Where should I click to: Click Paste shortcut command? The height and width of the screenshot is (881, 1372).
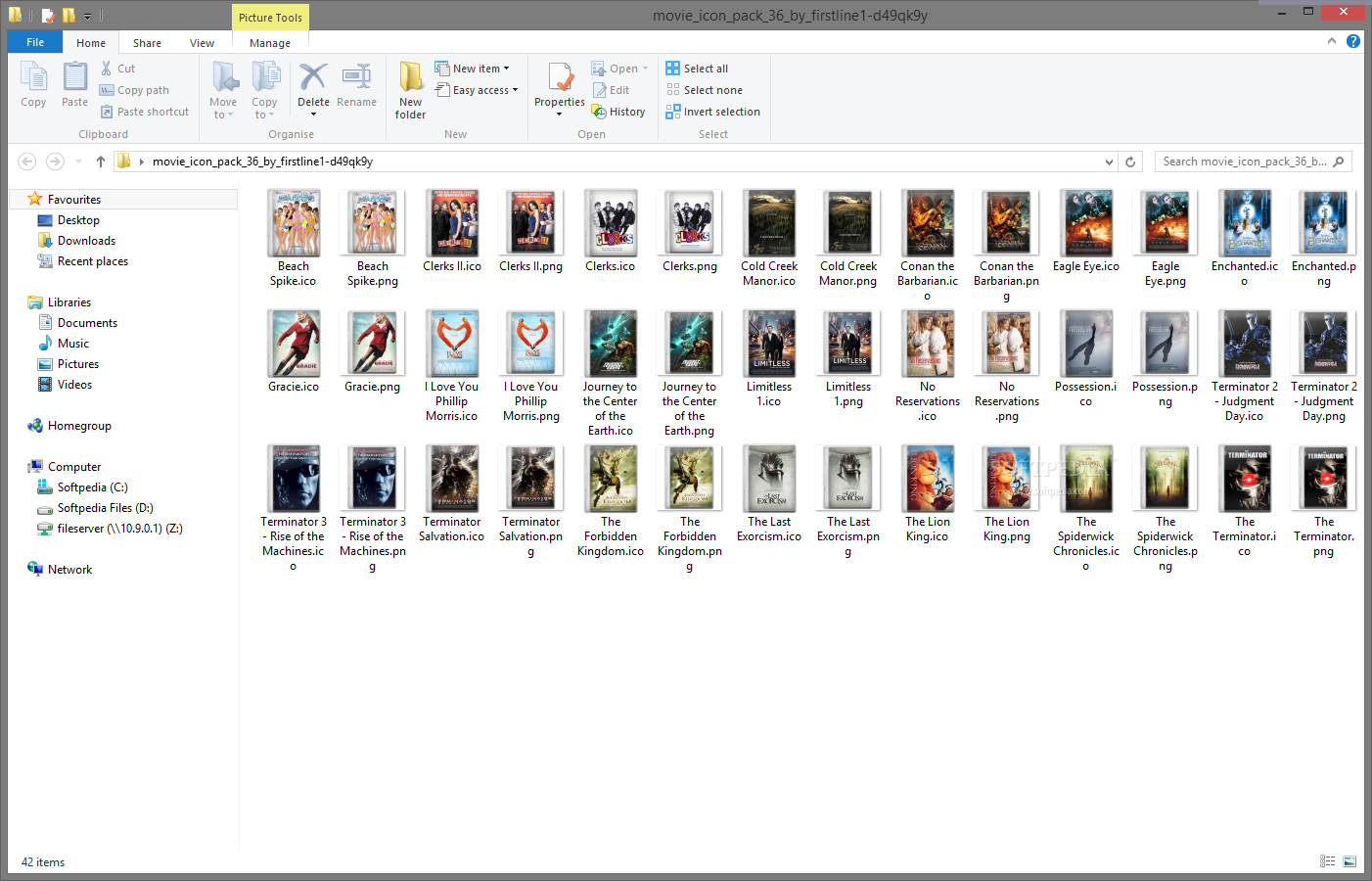coord(145,112)
